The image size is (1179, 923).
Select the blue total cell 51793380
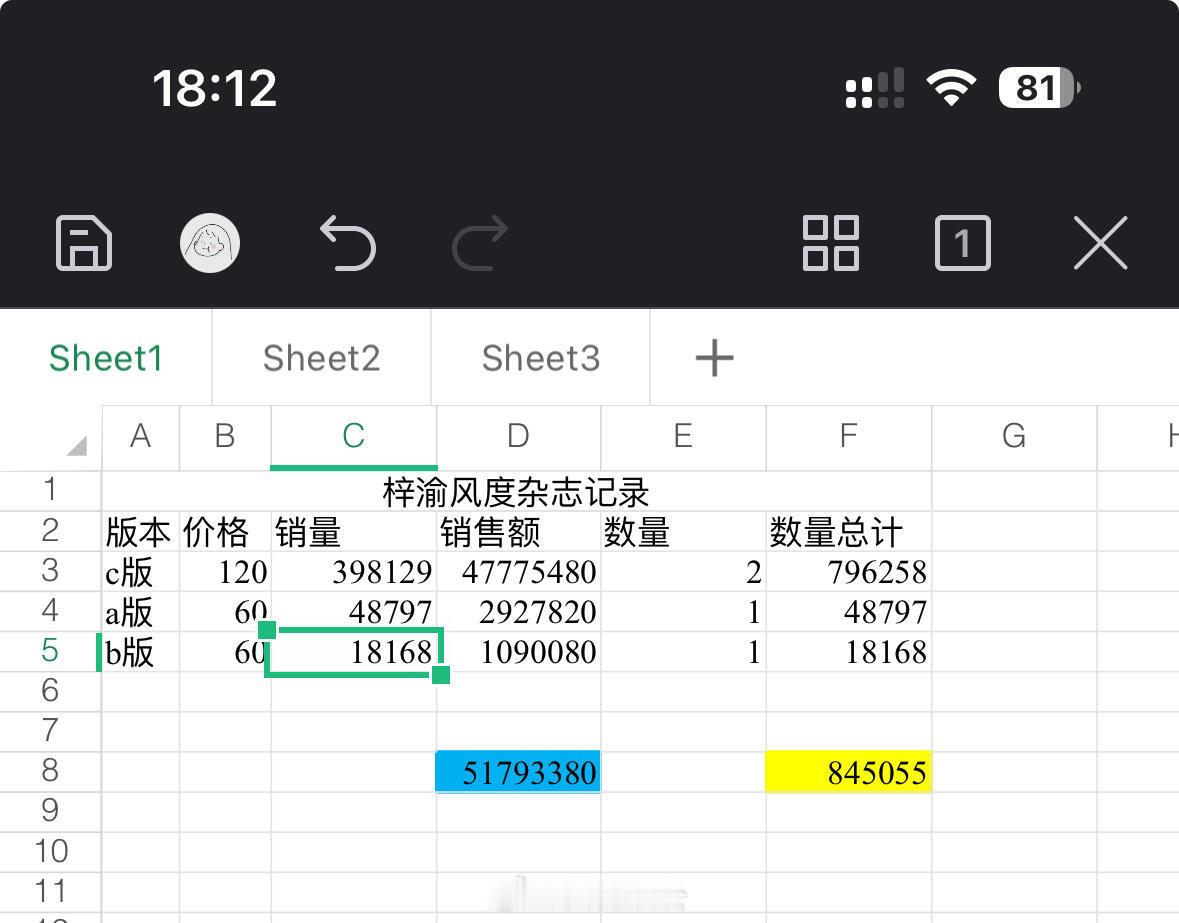click(x=518, y=771)
